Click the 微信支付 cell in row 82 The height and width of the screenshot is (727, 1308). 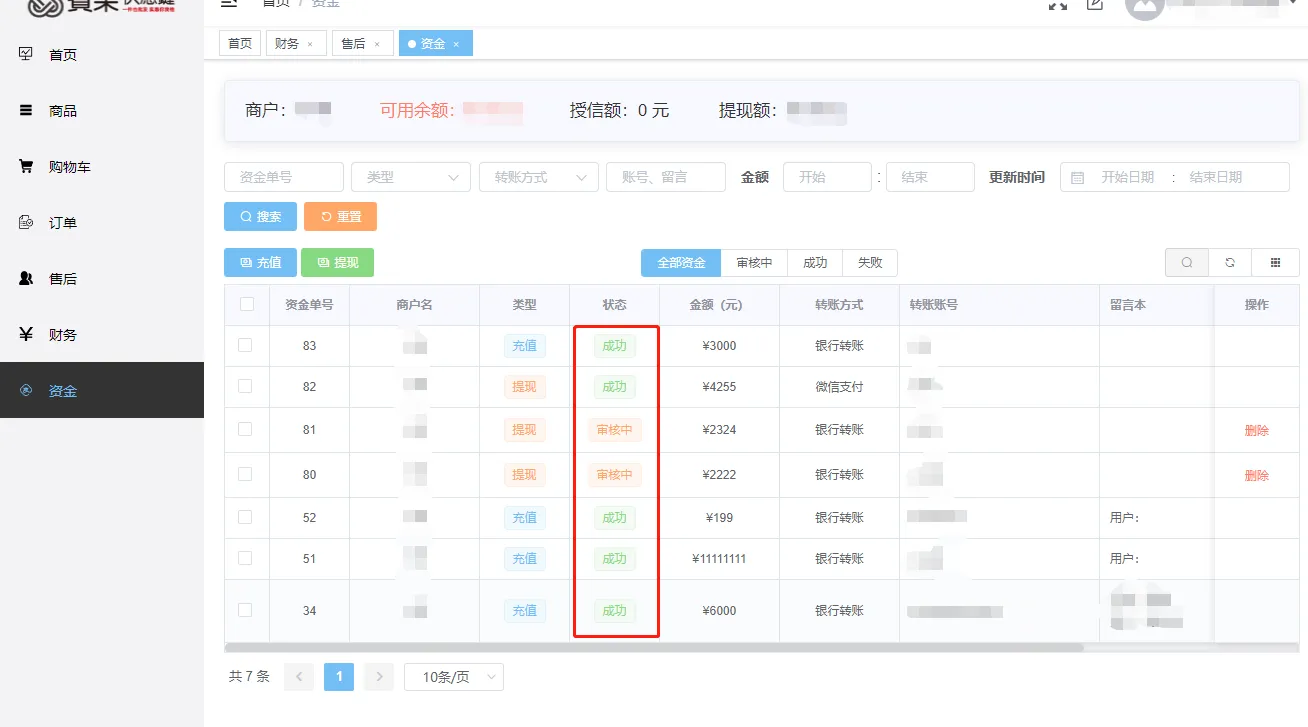click(x=839, y=387)
